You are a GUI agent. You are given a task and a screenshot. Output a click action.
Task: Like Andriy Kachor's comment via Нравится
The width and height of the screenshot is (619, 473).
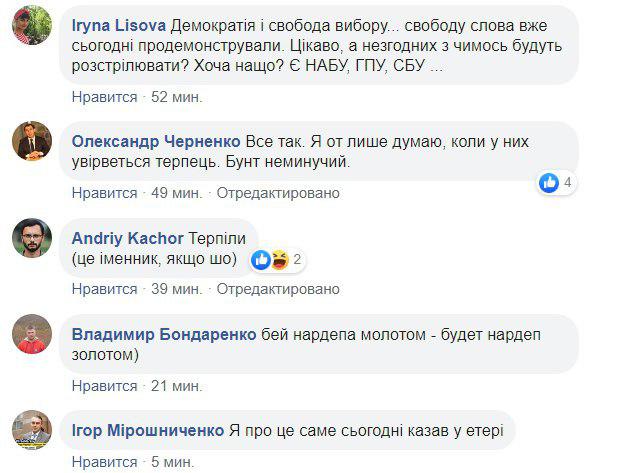click(x=104, y=289)
